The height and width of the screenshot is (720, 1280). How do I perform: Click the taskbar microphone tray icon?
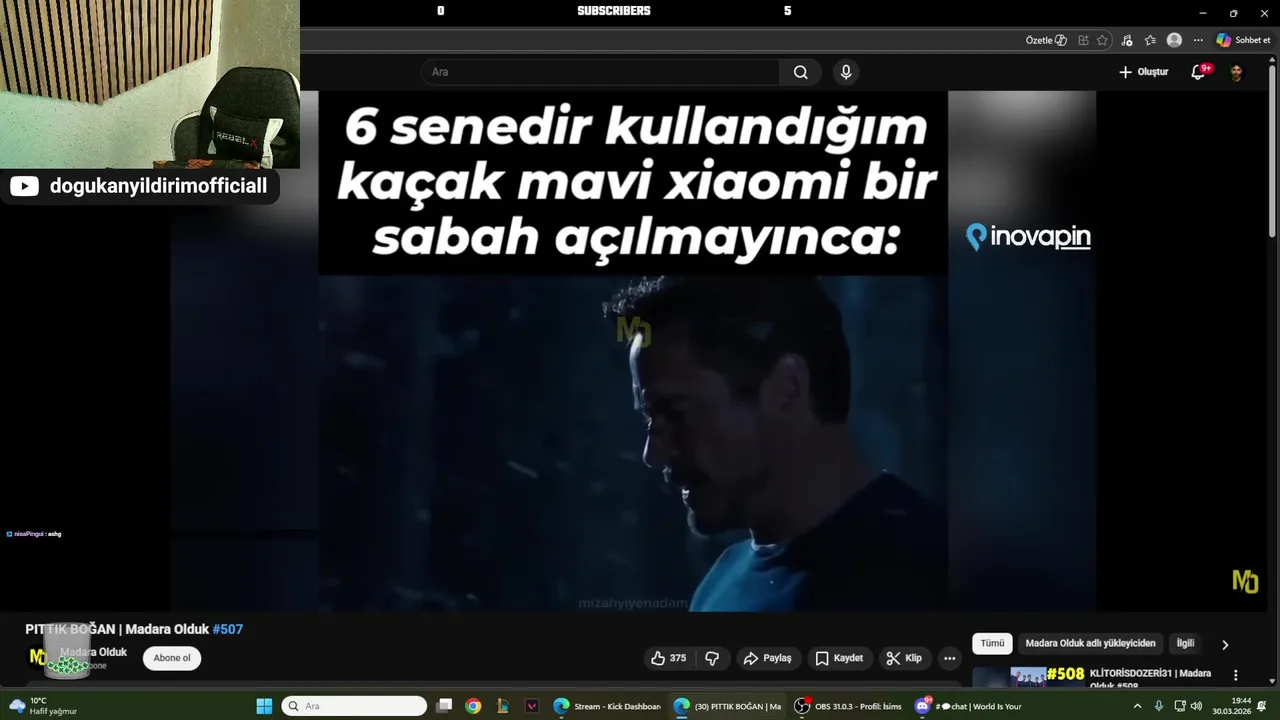[1159, 706]
